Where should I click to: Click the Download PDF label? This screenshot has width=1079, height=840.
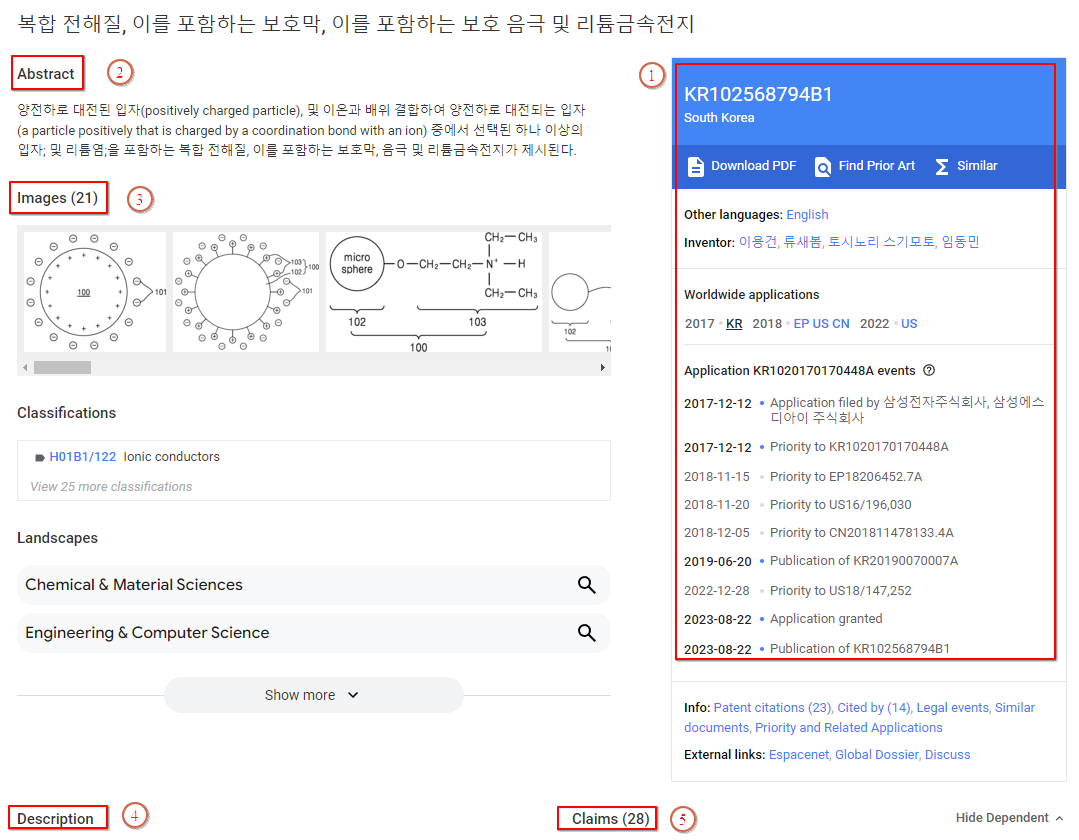[x=754, y=166]
